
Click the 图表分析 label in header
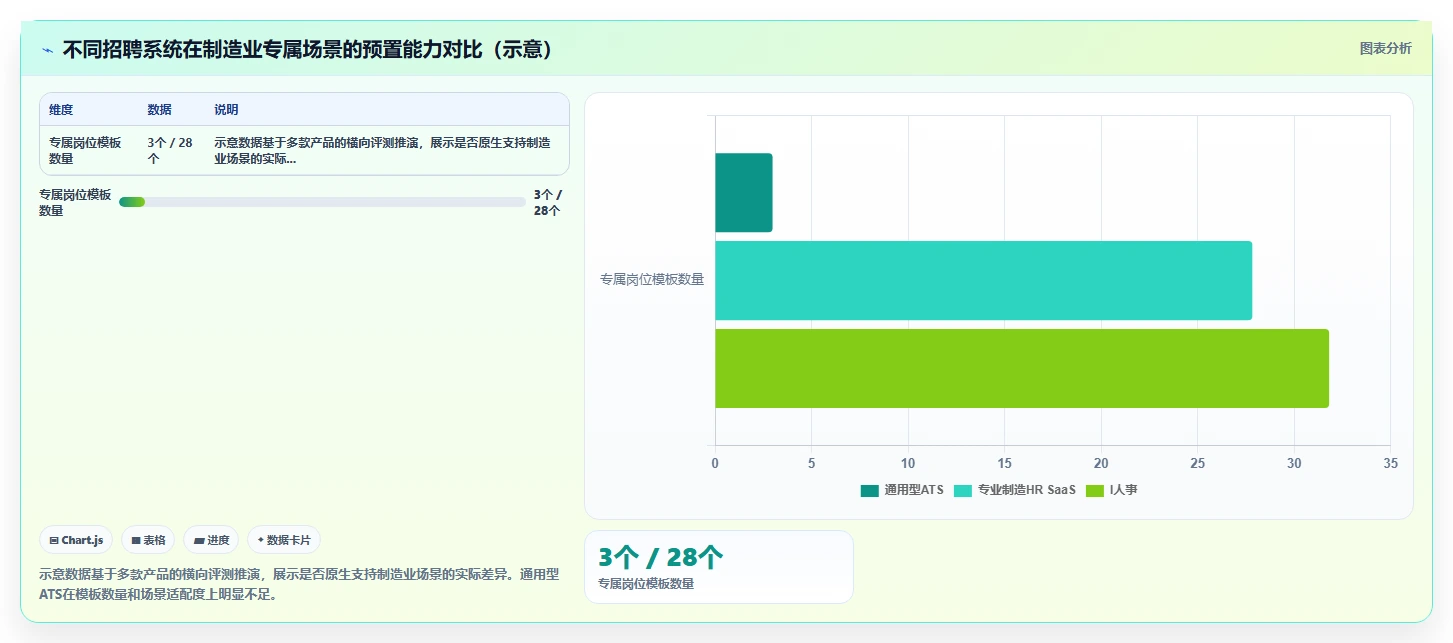(1385, 48)
